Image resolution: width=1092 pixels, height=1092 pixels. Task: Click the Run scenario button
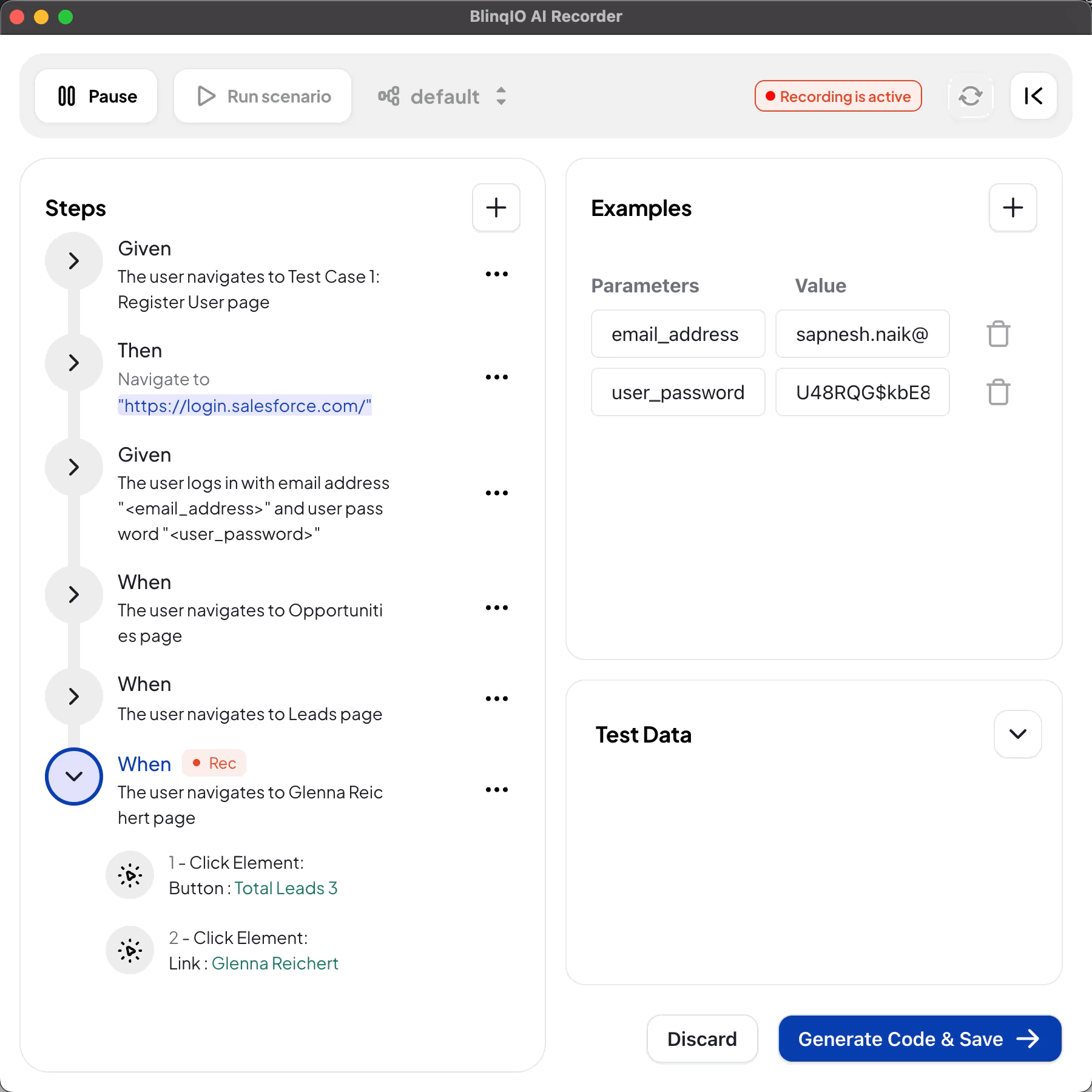[x=263, y=96]
